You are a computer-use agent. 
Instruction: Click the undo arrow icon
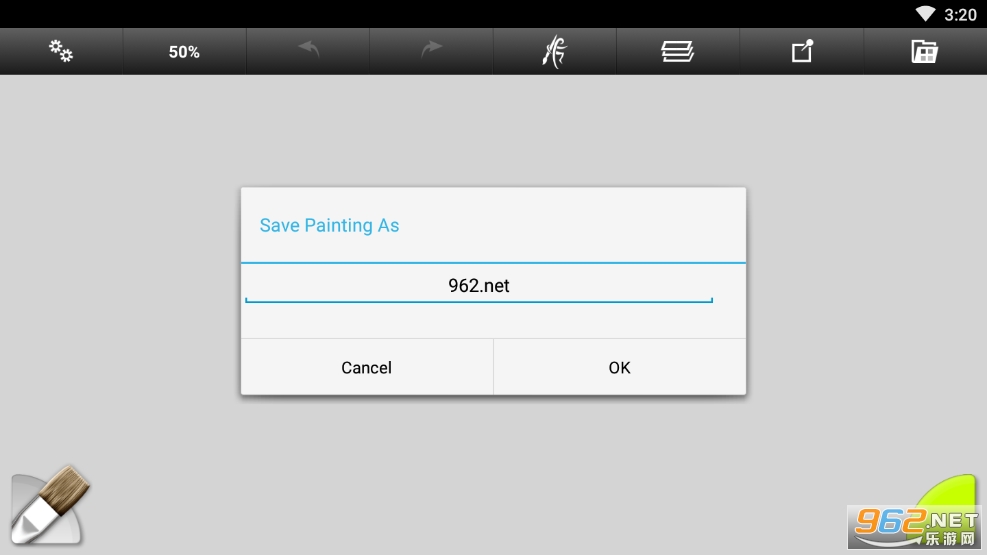click(308, 51)
